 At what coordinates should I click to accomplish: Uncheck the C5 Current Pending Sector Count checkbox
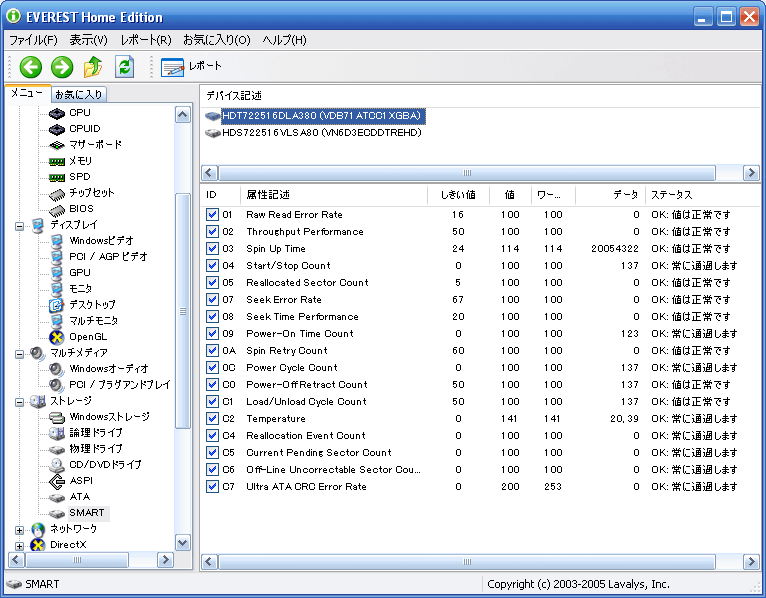click(213, 452)
